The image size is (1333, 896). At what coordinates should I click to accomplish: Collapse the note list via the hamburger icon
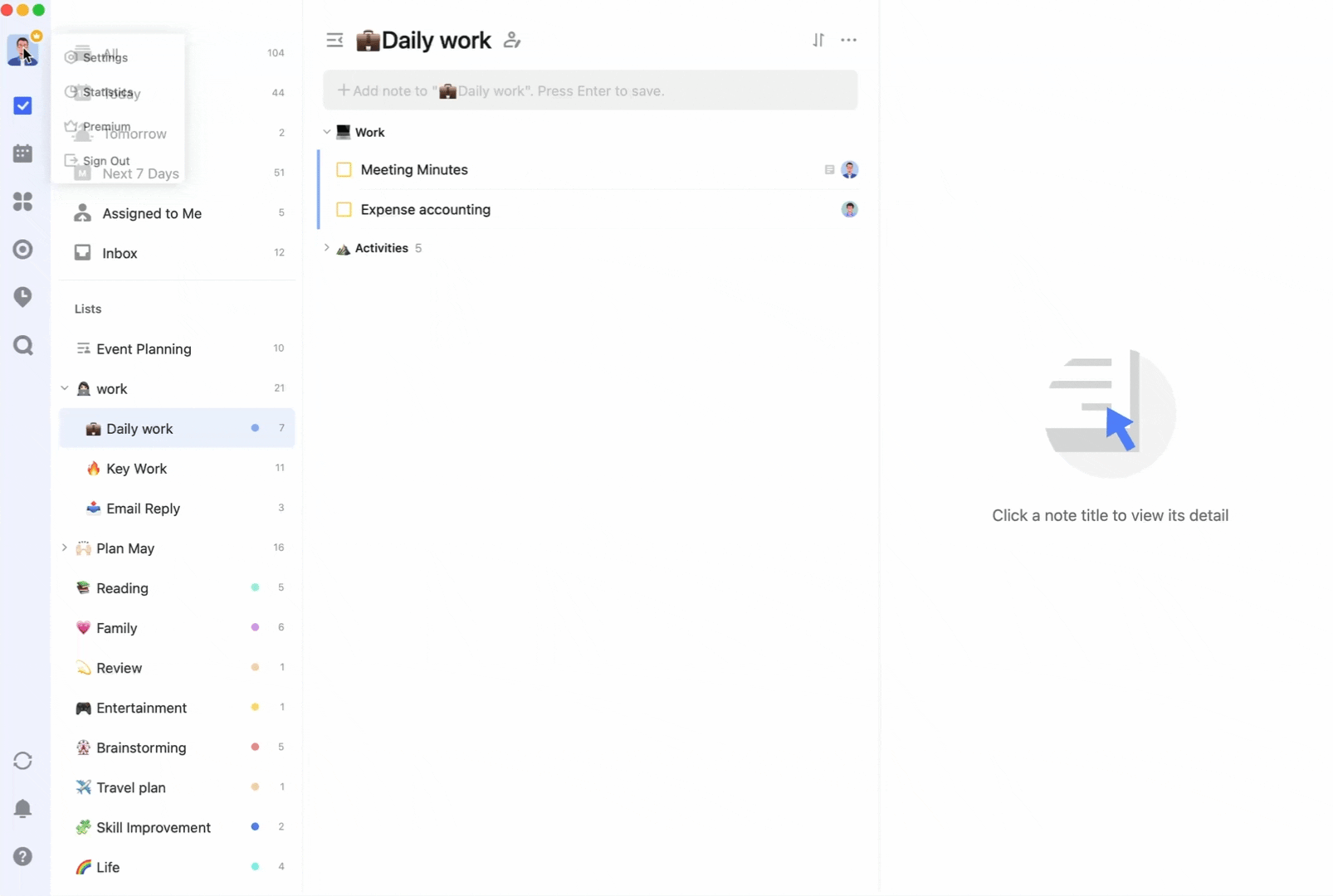(334, 40)
